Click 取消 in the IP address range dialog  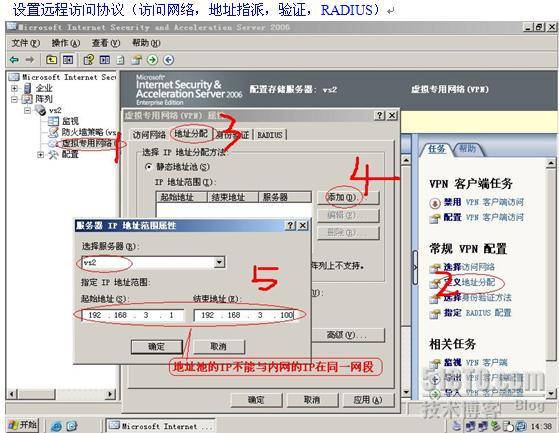click(x=218, y=346)
